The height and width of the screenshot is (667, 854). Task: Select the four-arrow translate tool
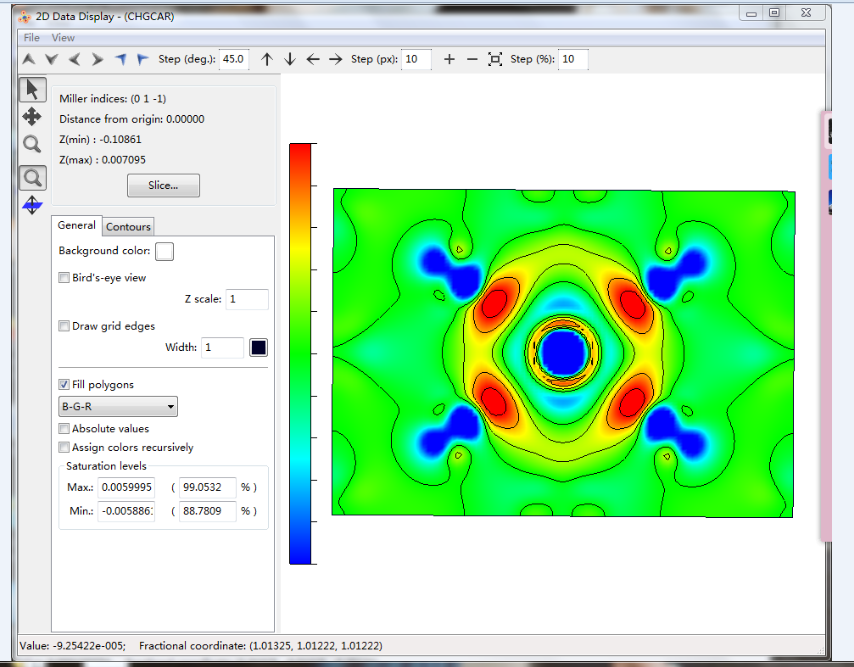point(32,117)
